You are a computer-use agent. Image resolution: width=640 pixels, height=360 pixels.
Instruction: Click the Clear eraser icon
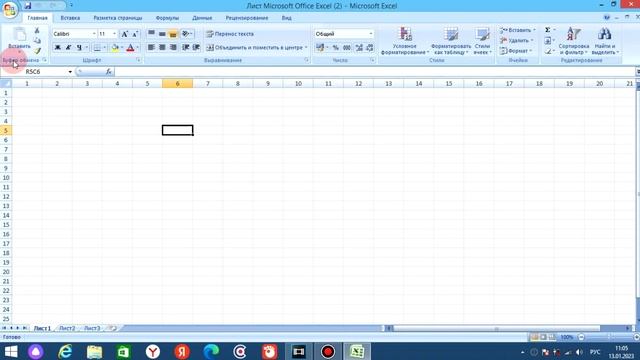point(548,51)
